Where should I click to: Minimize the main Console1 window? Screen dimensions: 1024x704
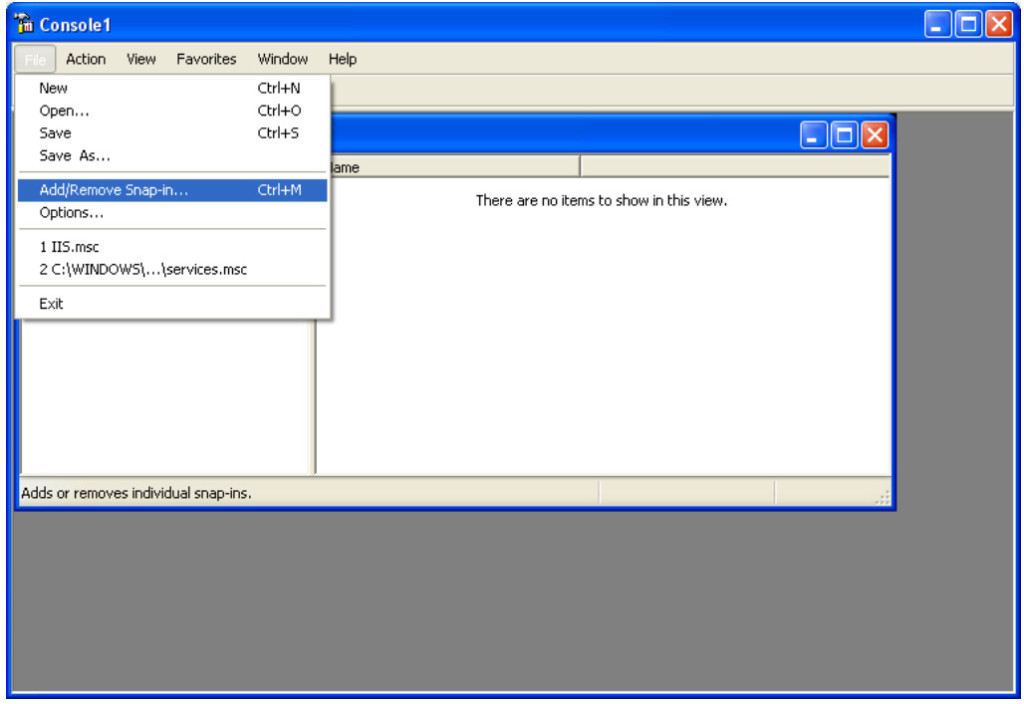(938, 25)
